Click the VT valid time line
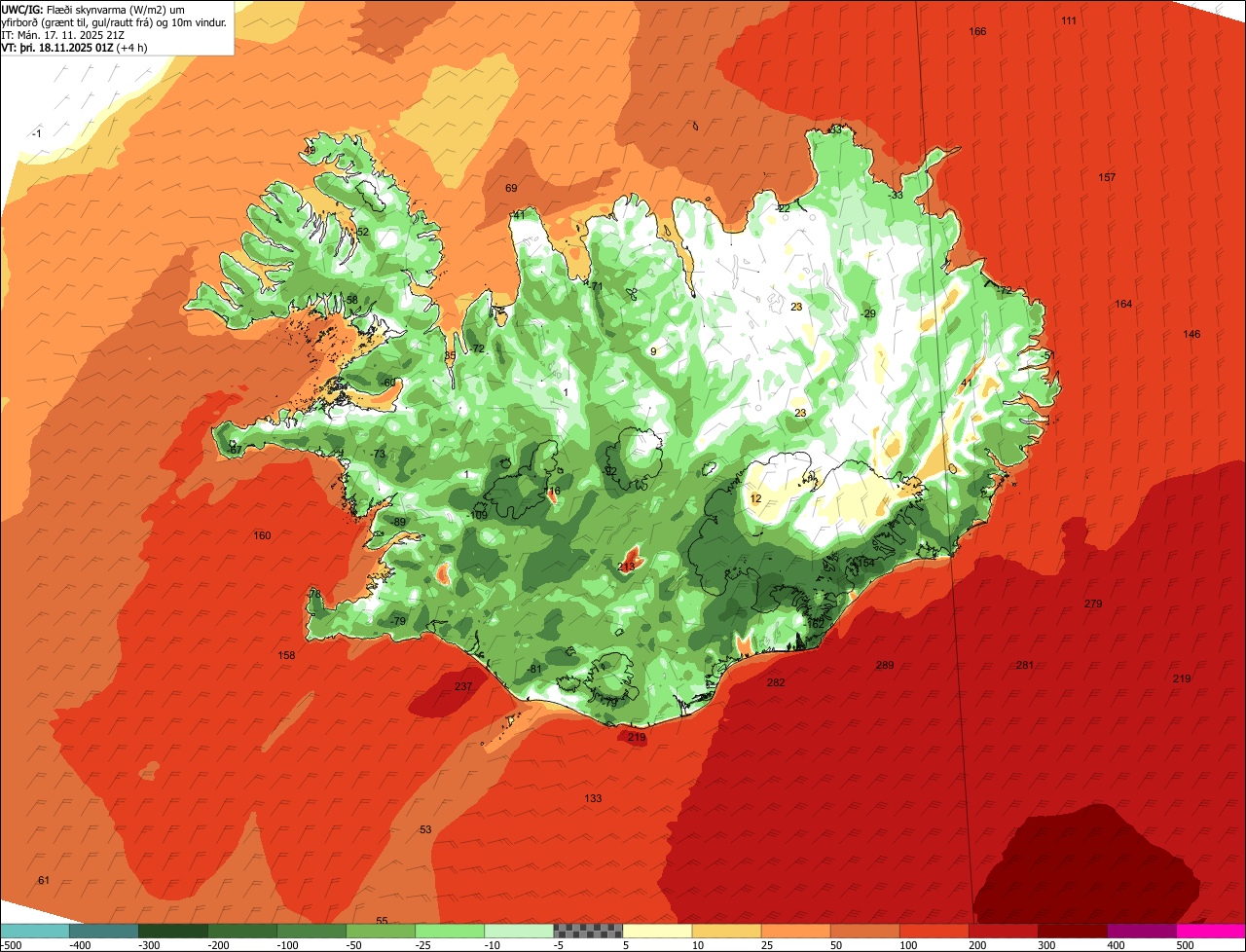 point(74,47)
